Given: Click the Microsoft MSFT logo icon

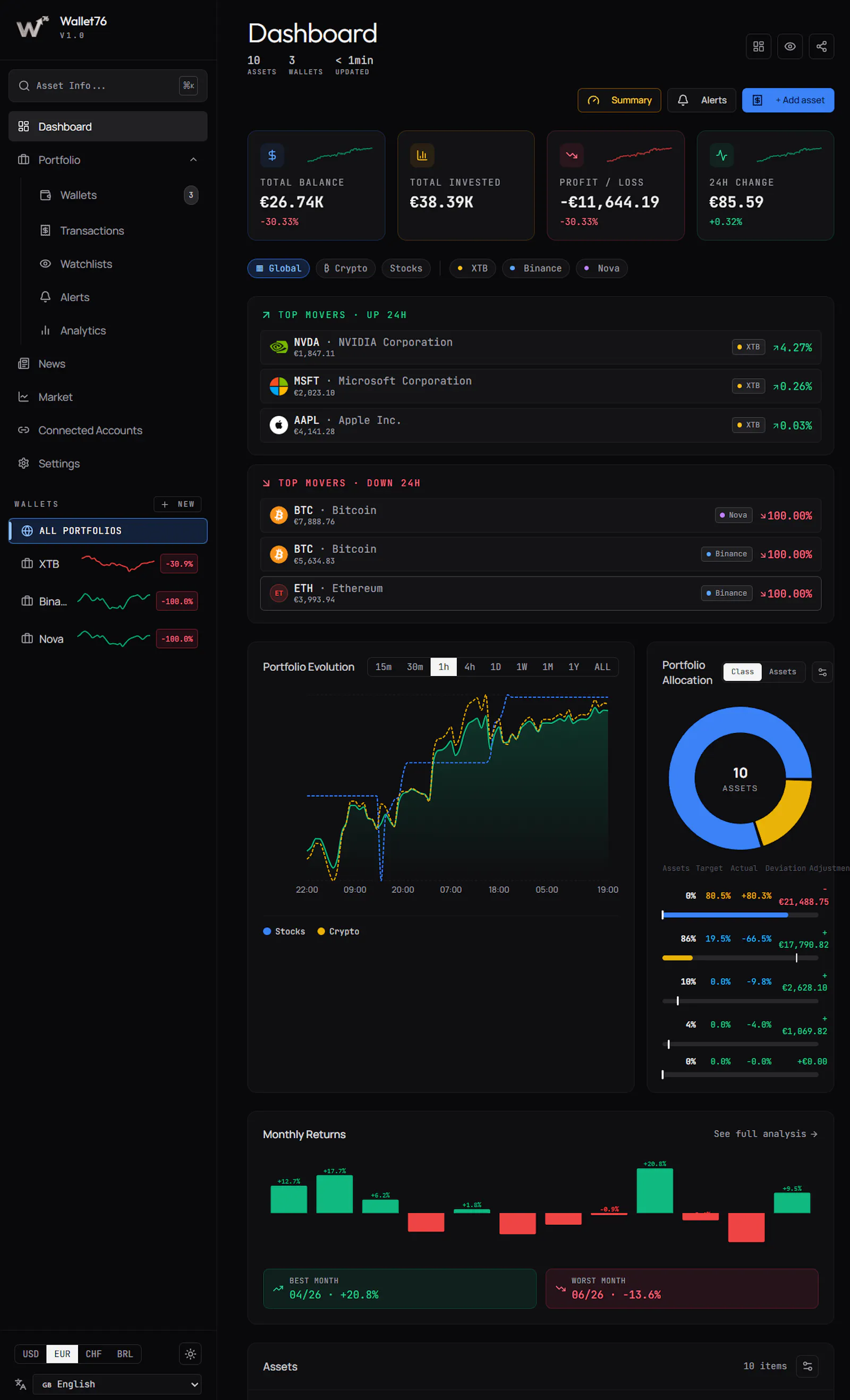Looking at the screenshot, I should click(278, 386).
